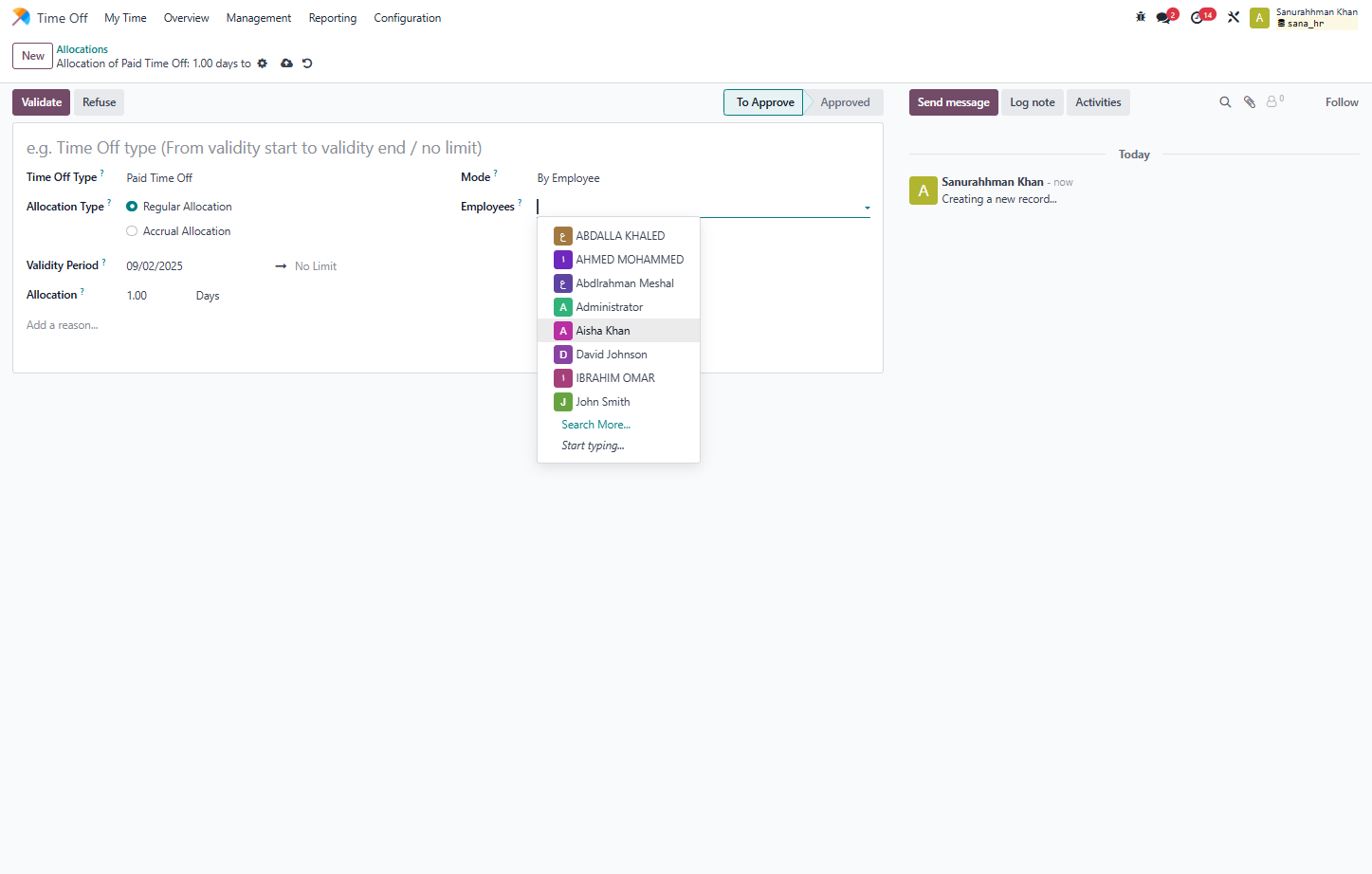Open the record actions gear icon
The height and width of the screenshot is (874, 1372).
[x=263, y=64]
